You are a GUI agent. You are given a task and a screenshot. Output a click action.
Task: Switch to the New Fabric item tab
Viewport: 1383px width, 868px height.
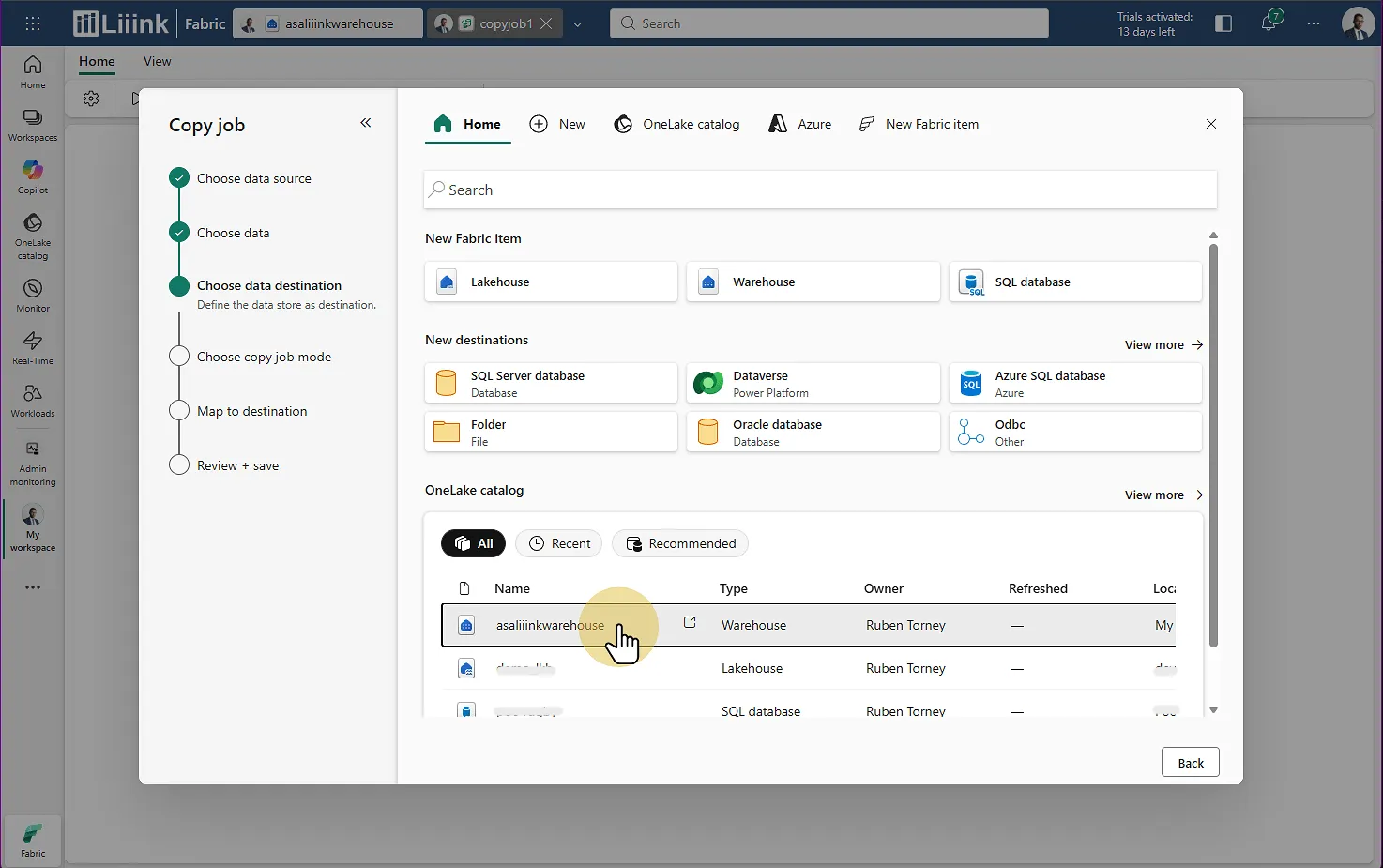pos(919,124)
